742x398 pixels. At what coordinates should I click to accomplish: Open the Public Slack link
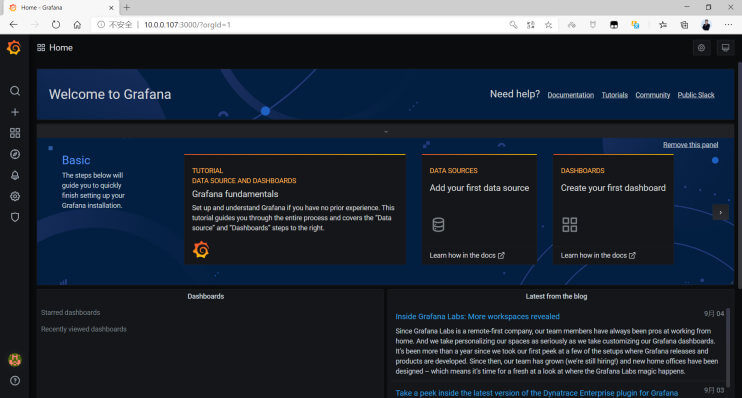point(696,95)
